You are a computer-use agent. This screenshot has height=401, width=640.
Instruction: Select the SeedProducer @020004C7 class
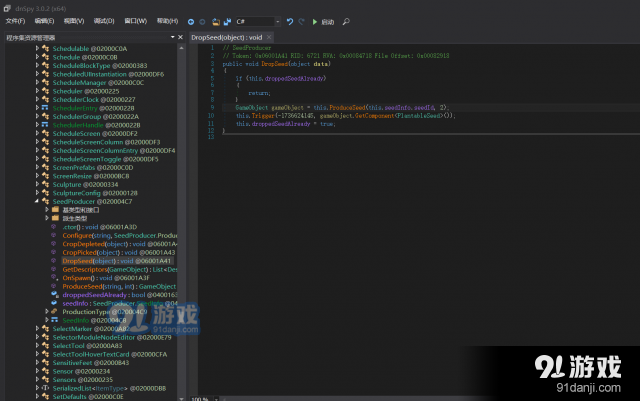tap(92, 201)
